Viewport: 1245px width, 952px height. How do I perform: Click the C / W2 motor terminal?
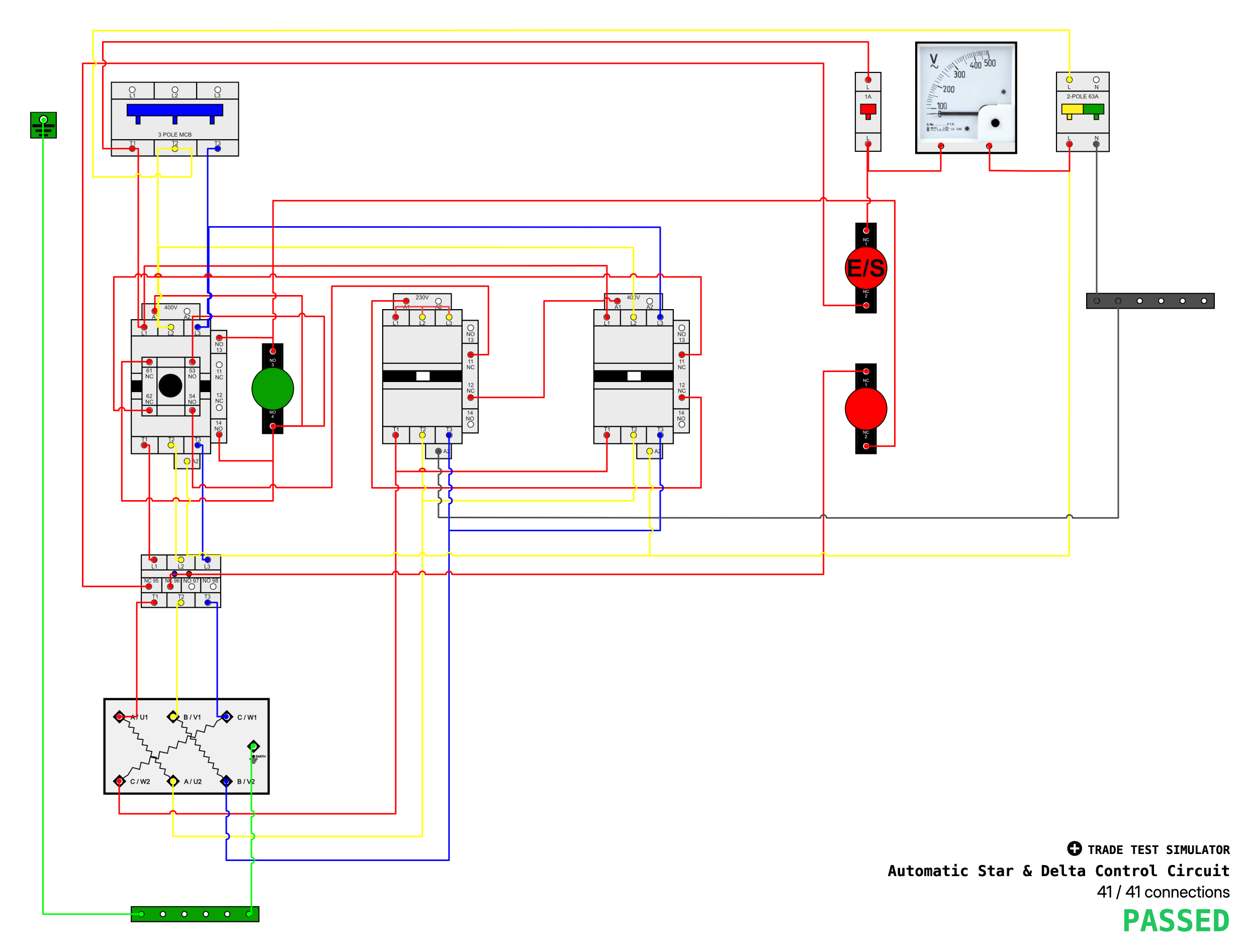click(119, 782)
